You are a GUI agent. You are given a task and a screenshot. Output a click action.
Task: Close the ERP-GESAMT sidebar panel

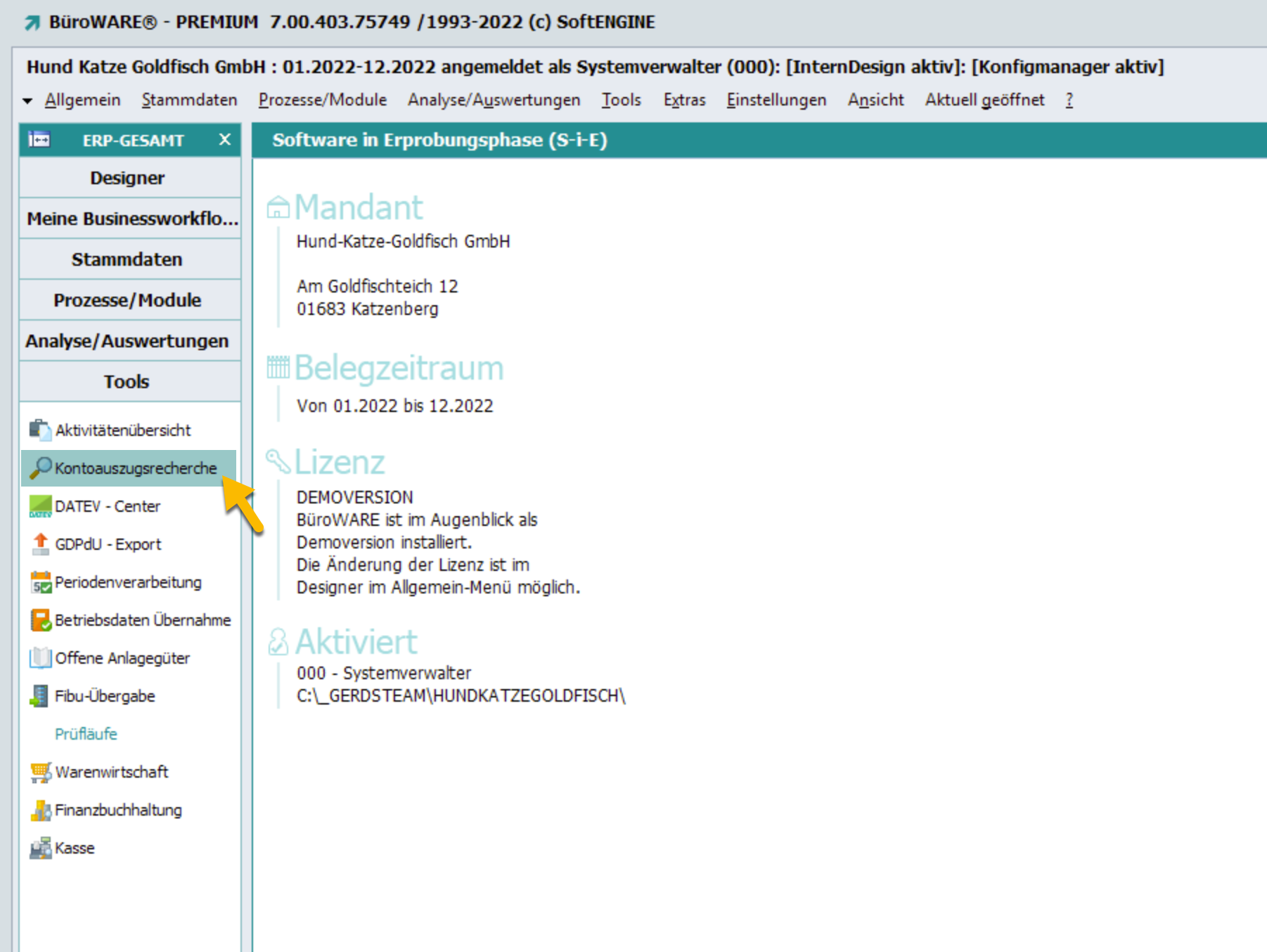click(224, 140)
